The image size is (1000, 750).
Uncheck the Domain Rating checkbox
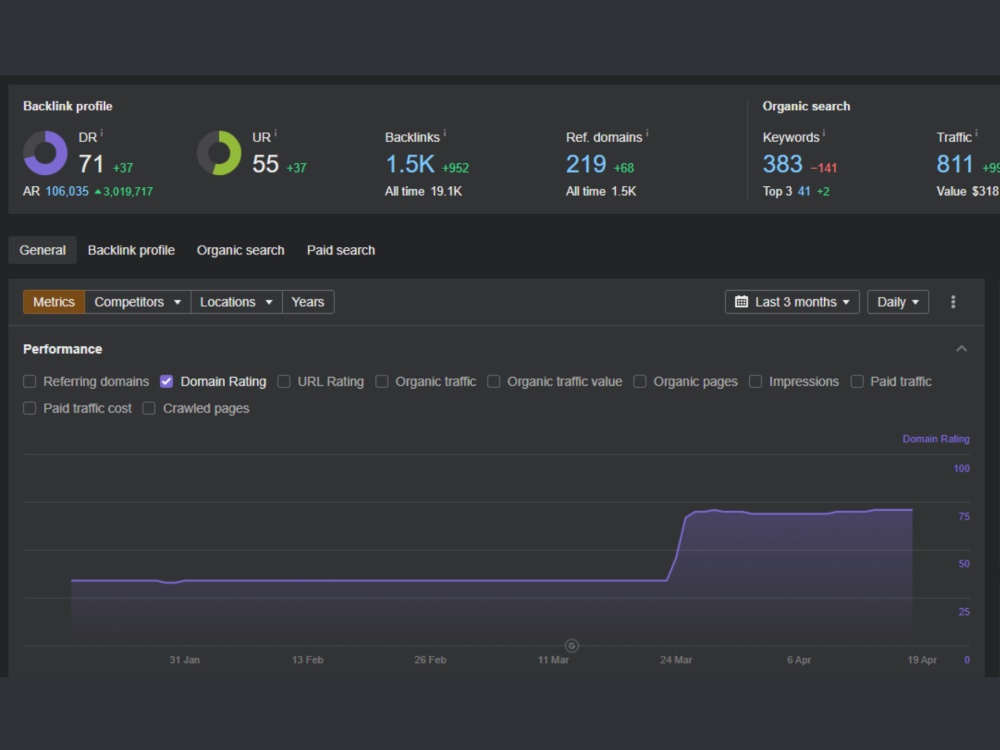pos(166,381)
